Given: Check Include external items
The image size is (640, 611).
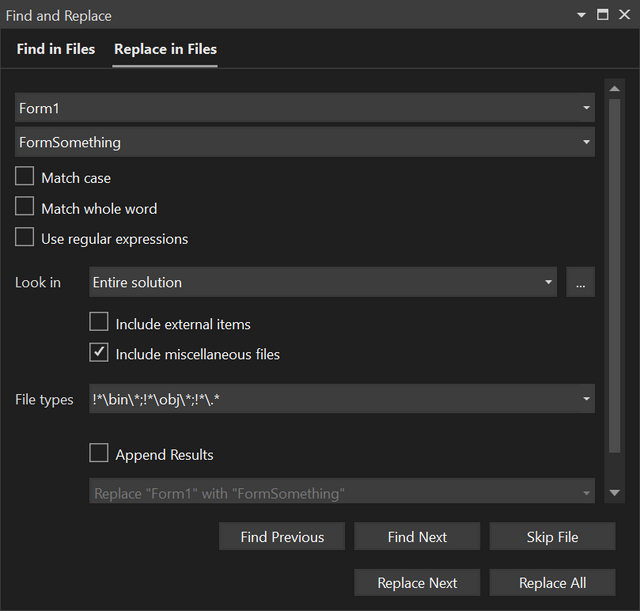Looking at the screenshot, I should [99, 322].
